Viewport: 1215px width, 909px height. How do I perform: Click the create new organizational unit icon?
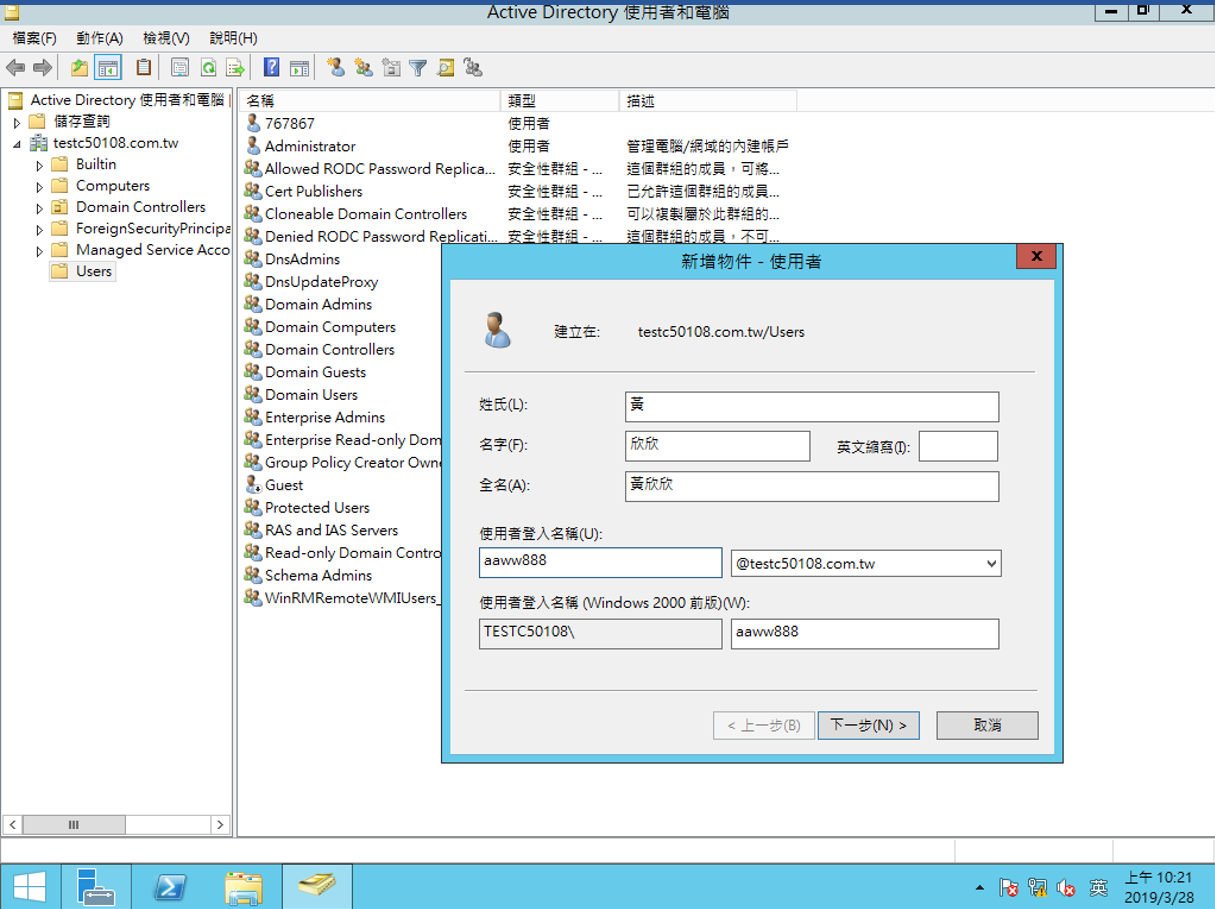point(391,68)
